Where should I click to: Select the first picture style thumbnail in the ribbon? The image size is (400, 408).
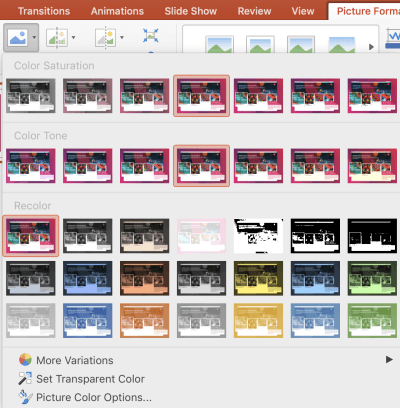[x=219, y=45]
